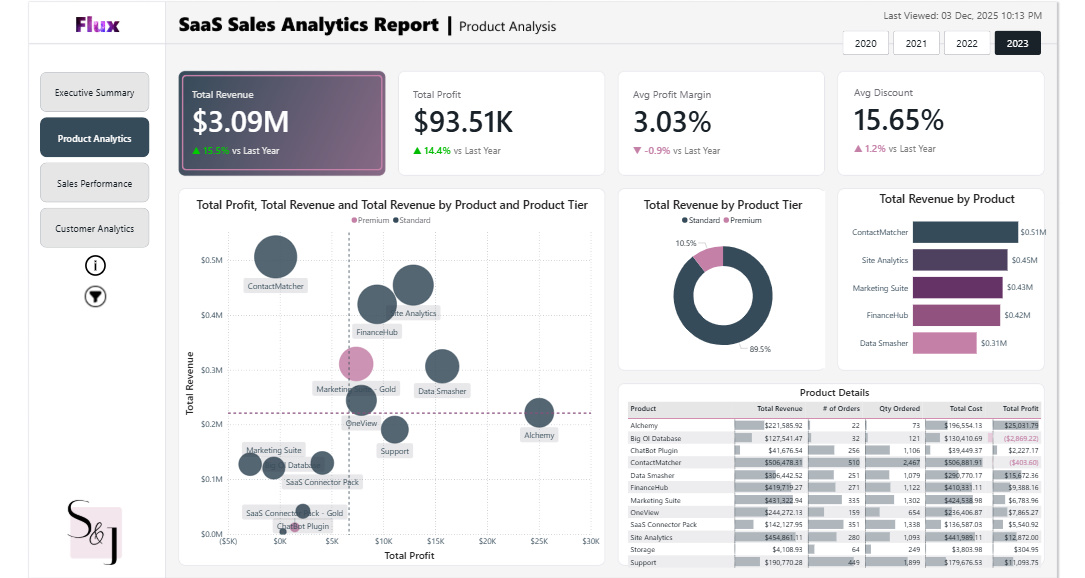Select the 2023 year tab
The height and width of the screenshot is (578, 1085).
point(1017,43)
